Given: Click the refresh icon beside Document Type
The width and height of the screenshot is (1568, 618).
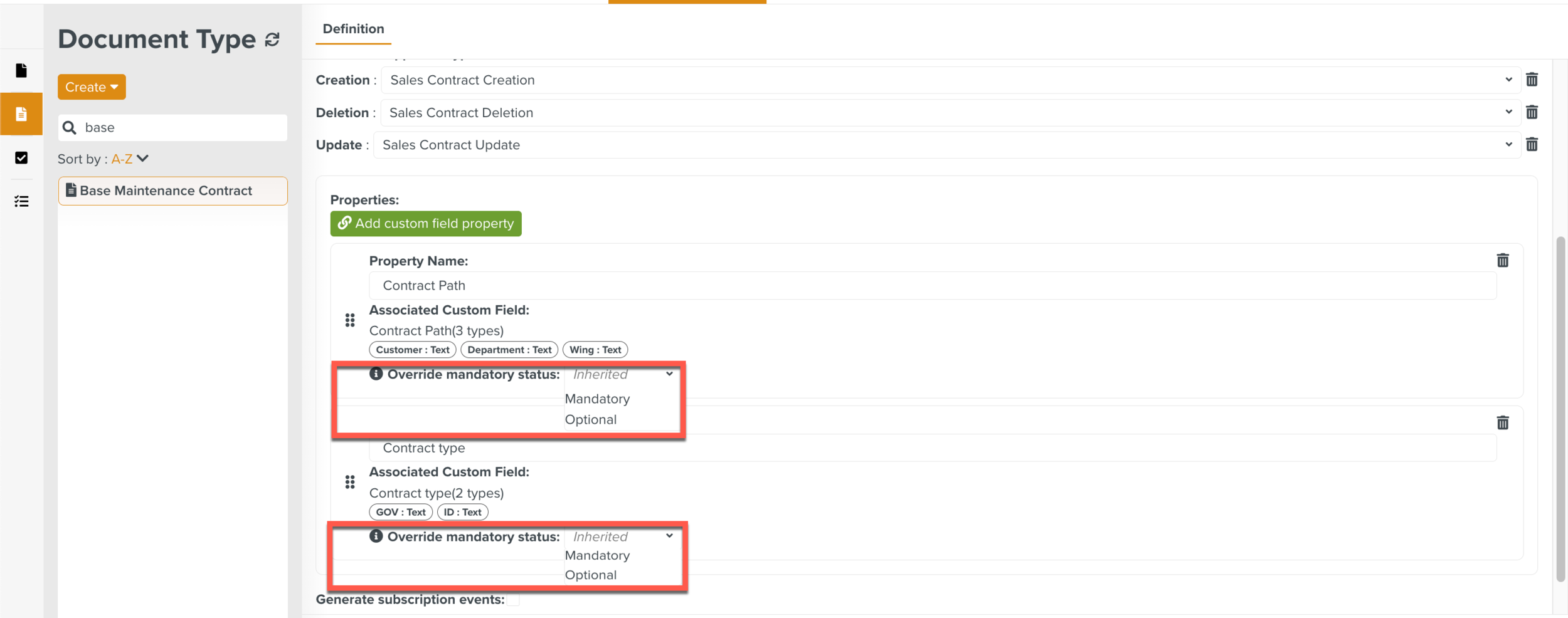Looking at the screenshot, I should coord(272,40).
